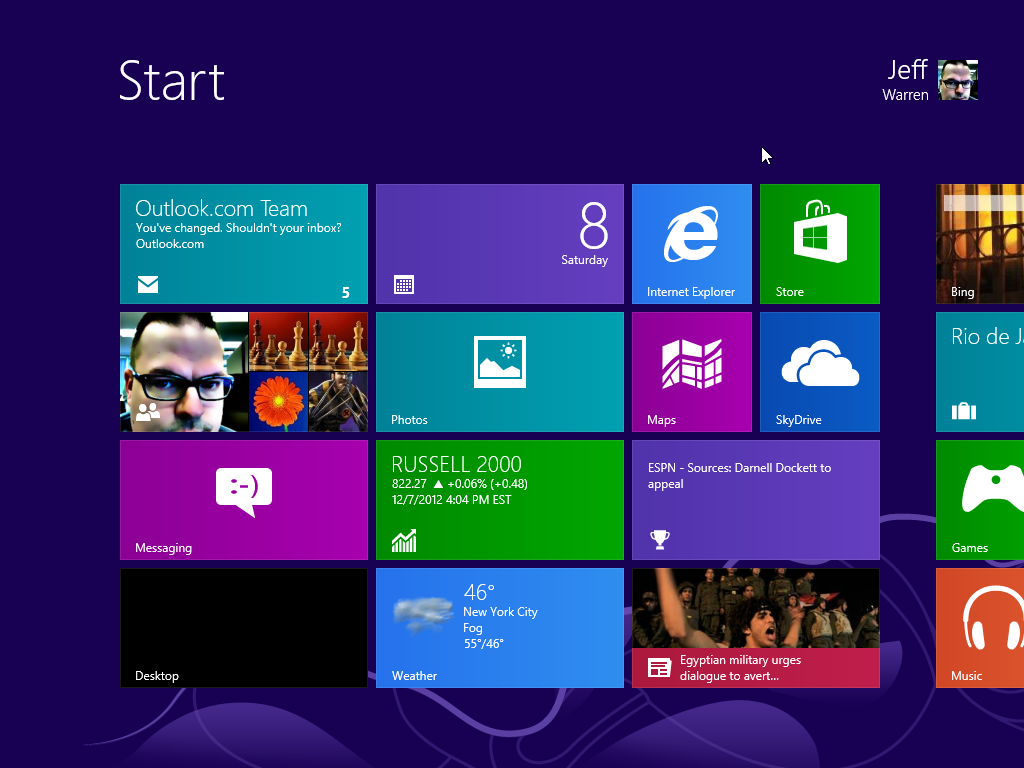The height and width of the screenshot is (768, 1024).
Task: Click the "822.27" index value text
Action: click(409, 484)
